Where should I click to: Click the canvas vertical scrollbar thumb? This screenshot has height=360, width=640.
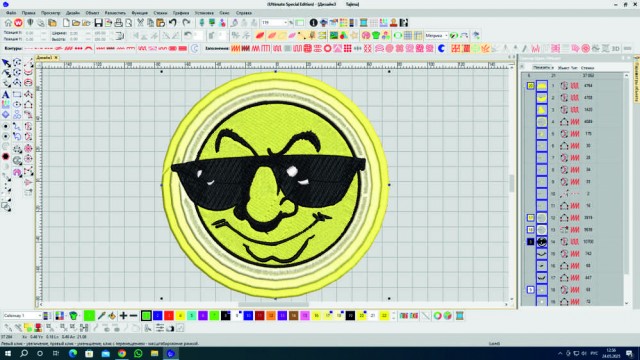click(511, 183)
